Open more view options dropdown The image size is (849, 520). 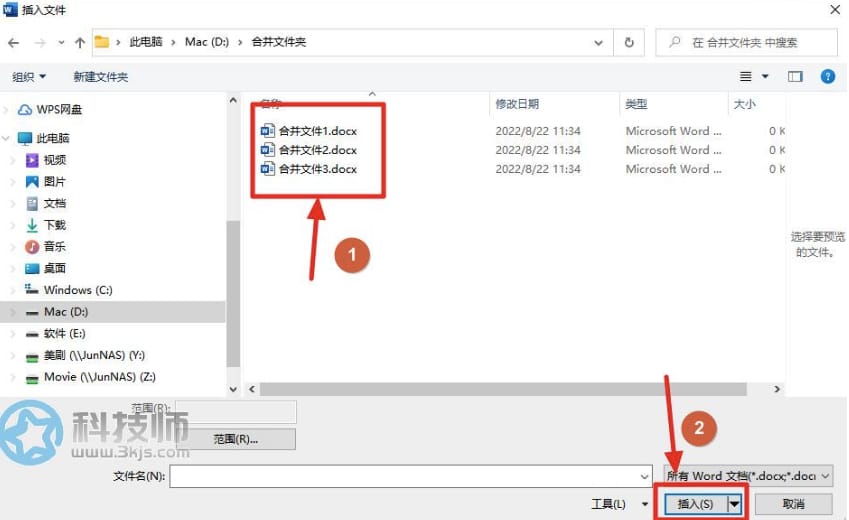coord(765,76)
